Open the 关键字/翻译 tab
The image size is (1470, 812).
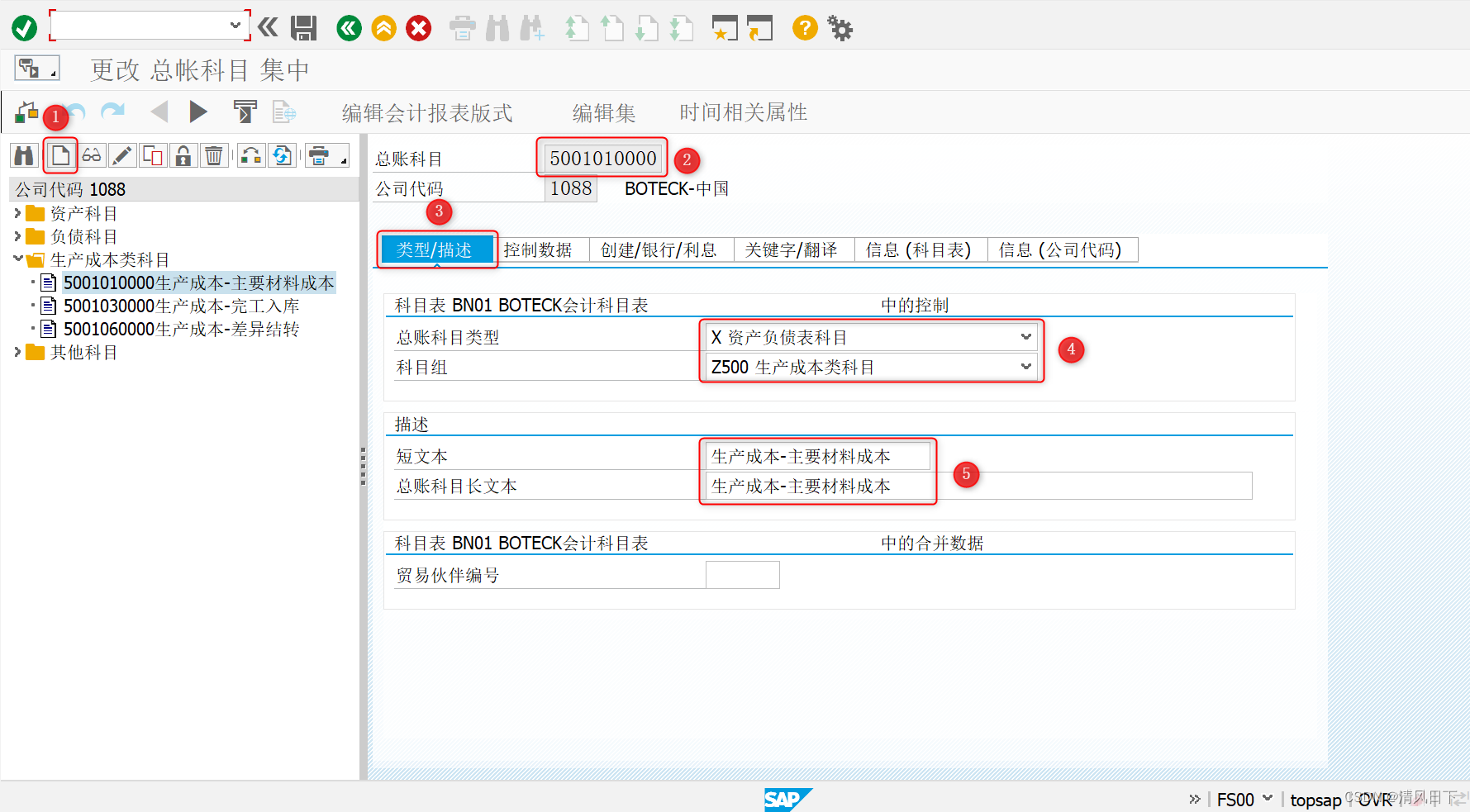[792, 249]
